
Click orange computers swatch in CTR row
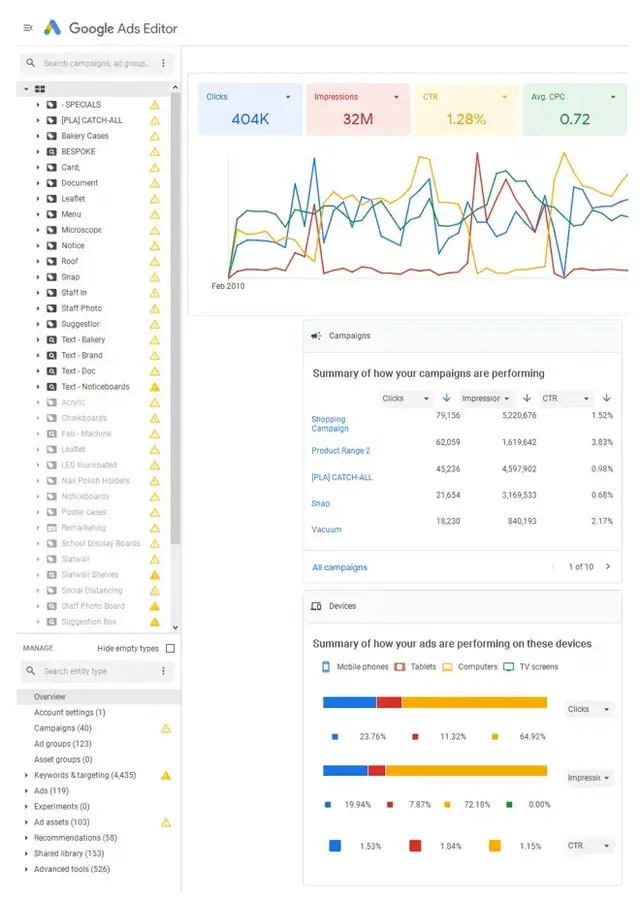pos(495,846)
